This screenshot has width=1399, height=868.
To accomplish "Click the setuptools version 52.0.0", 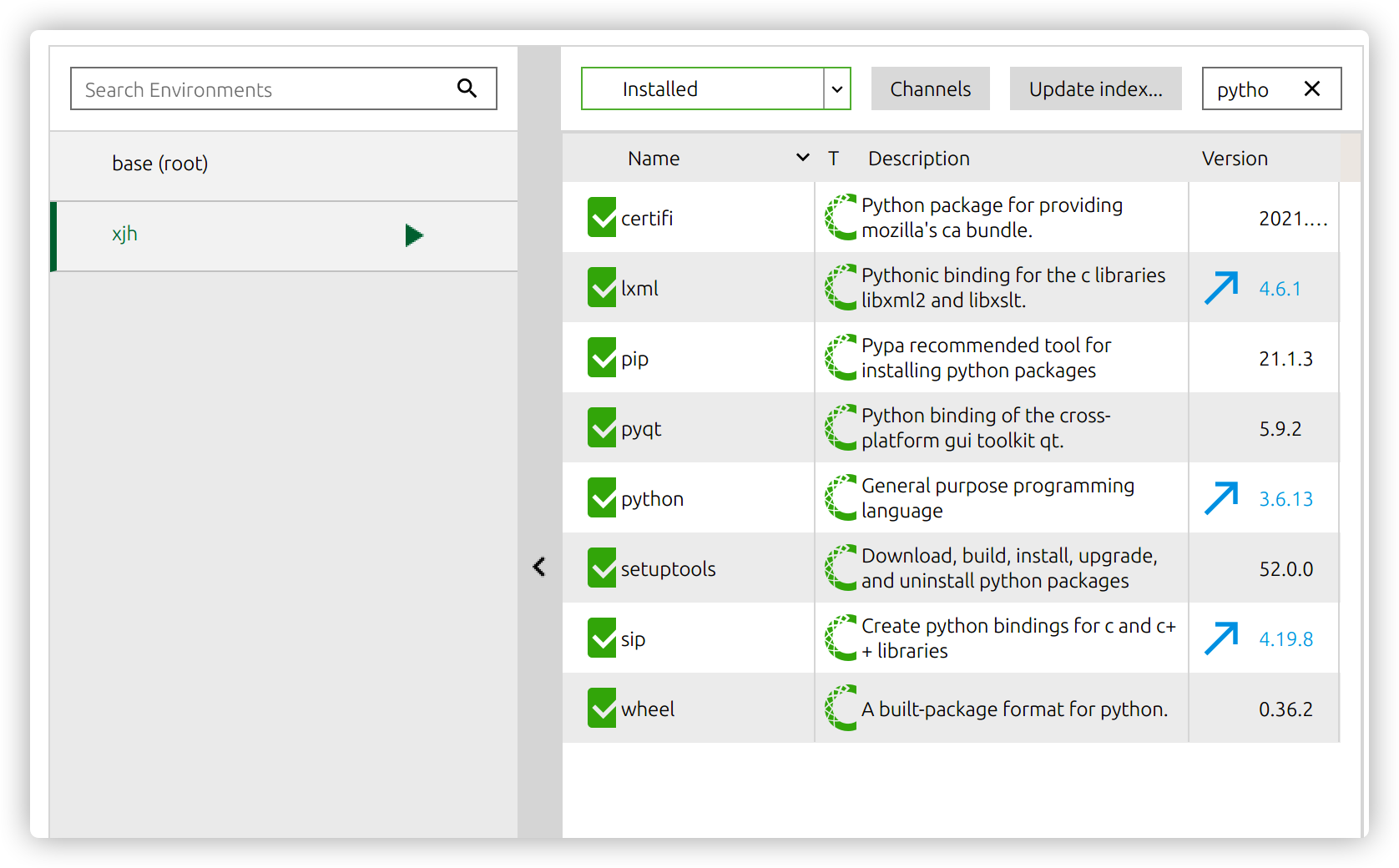I will [1285, 569].
